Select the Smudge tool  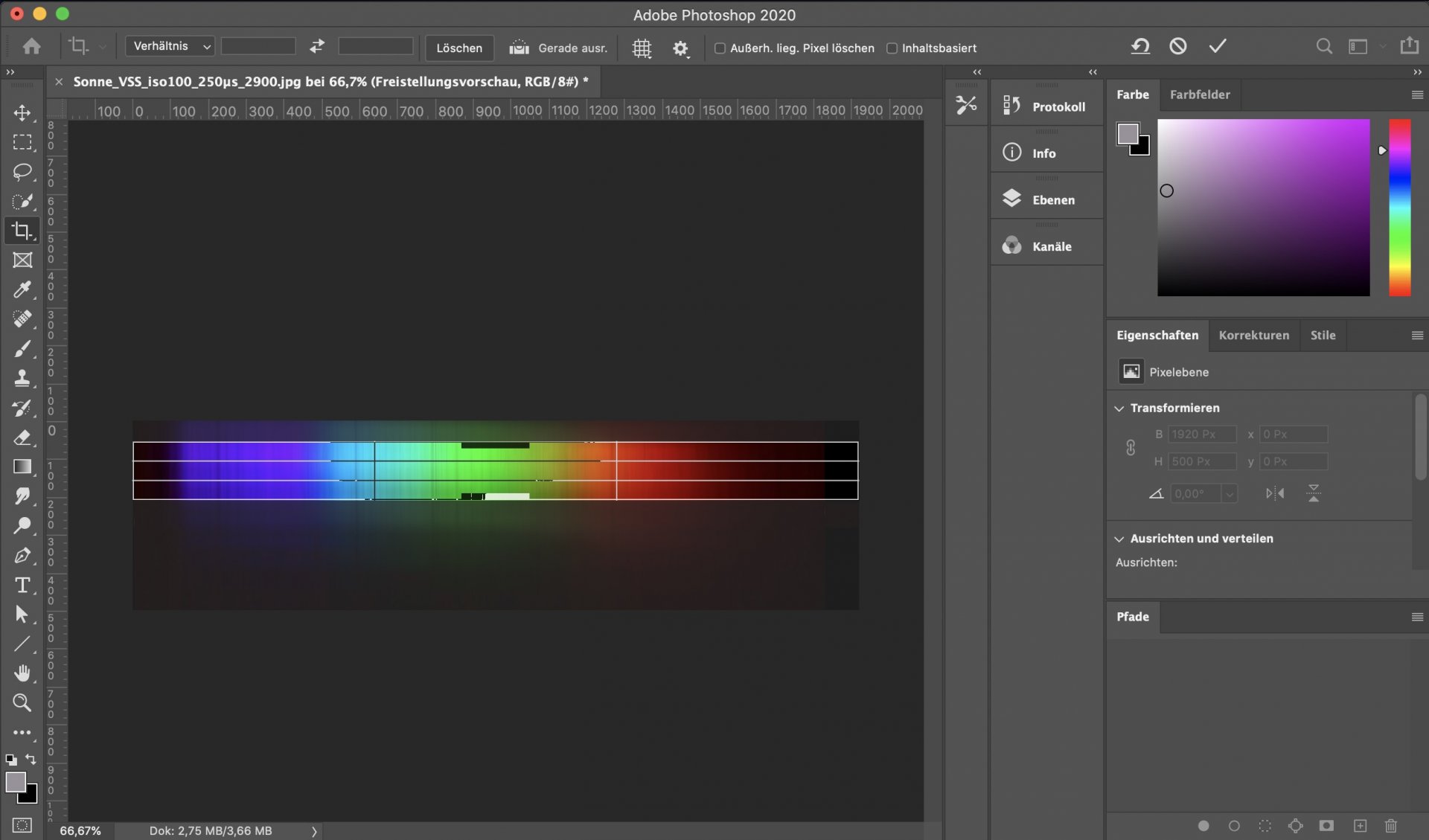[x=22, y=496]
